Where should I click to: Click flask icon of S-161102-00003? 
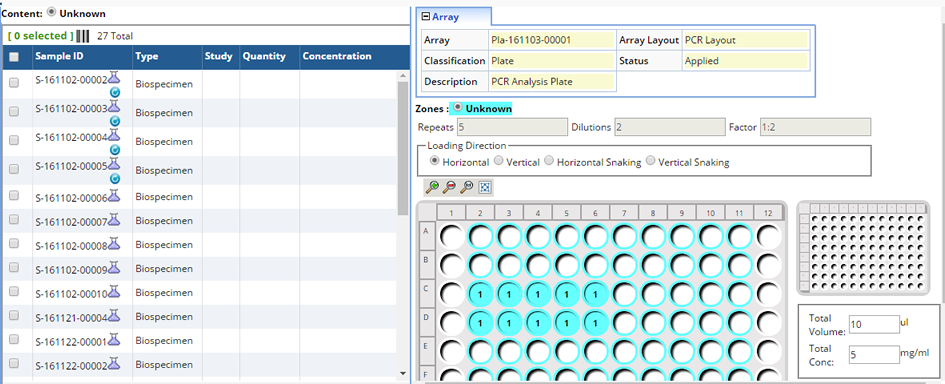pyautogui.click(x=114, y=106)
